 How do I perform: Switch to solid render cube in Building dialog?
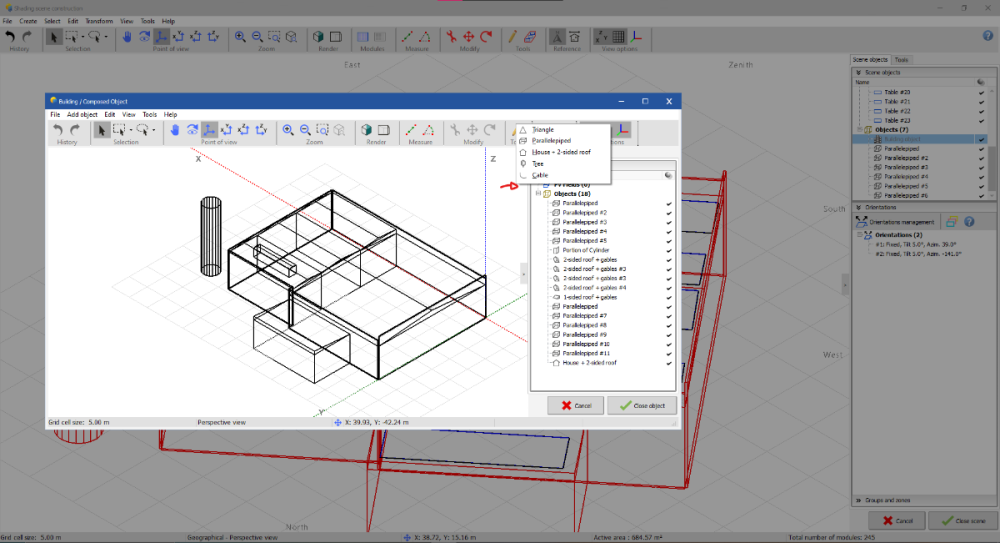click(x=367, y=130)
